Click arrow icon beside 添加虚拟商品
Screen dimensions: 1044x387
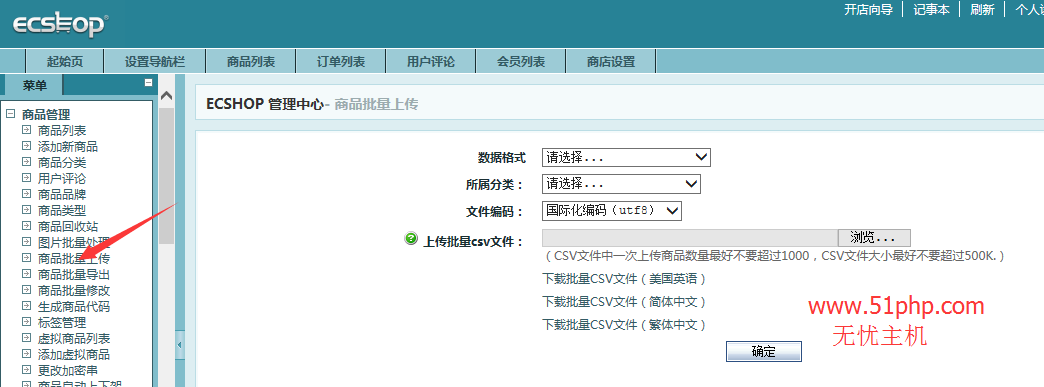(26, 354)
